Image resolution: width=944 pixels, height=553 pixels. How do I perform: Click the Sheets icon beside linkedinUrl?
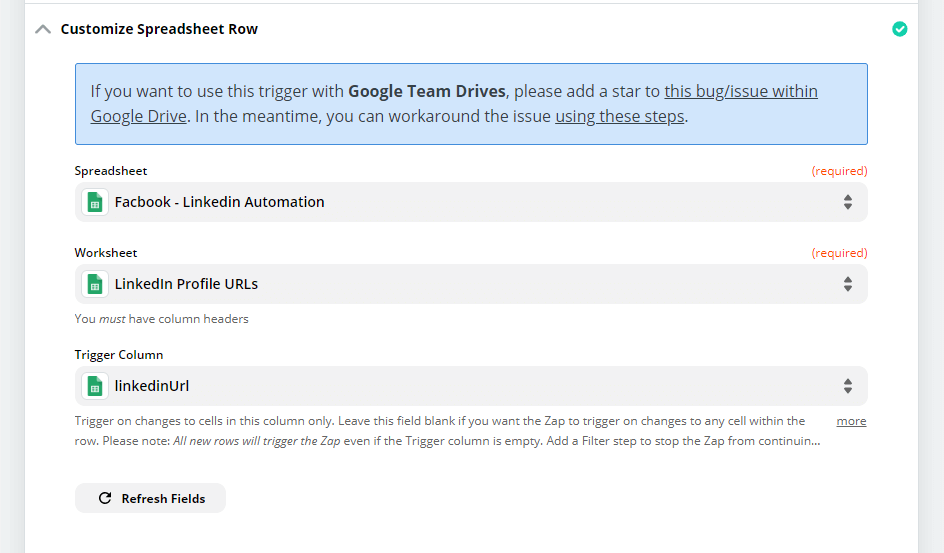pyautogui.click(x=95, y=386)
